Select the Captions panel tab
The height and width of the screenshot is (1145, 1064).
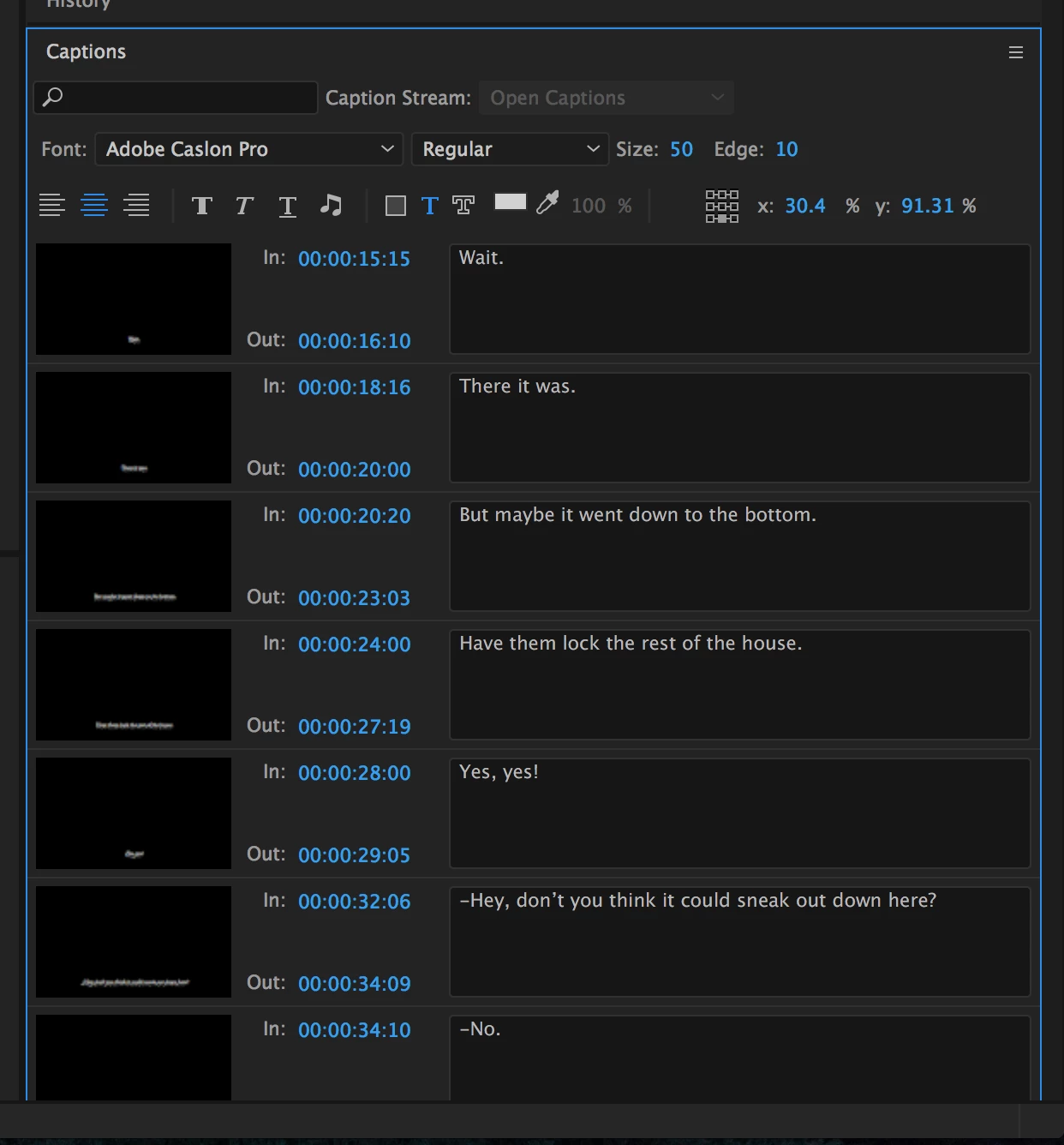click(x=86, y=51)
